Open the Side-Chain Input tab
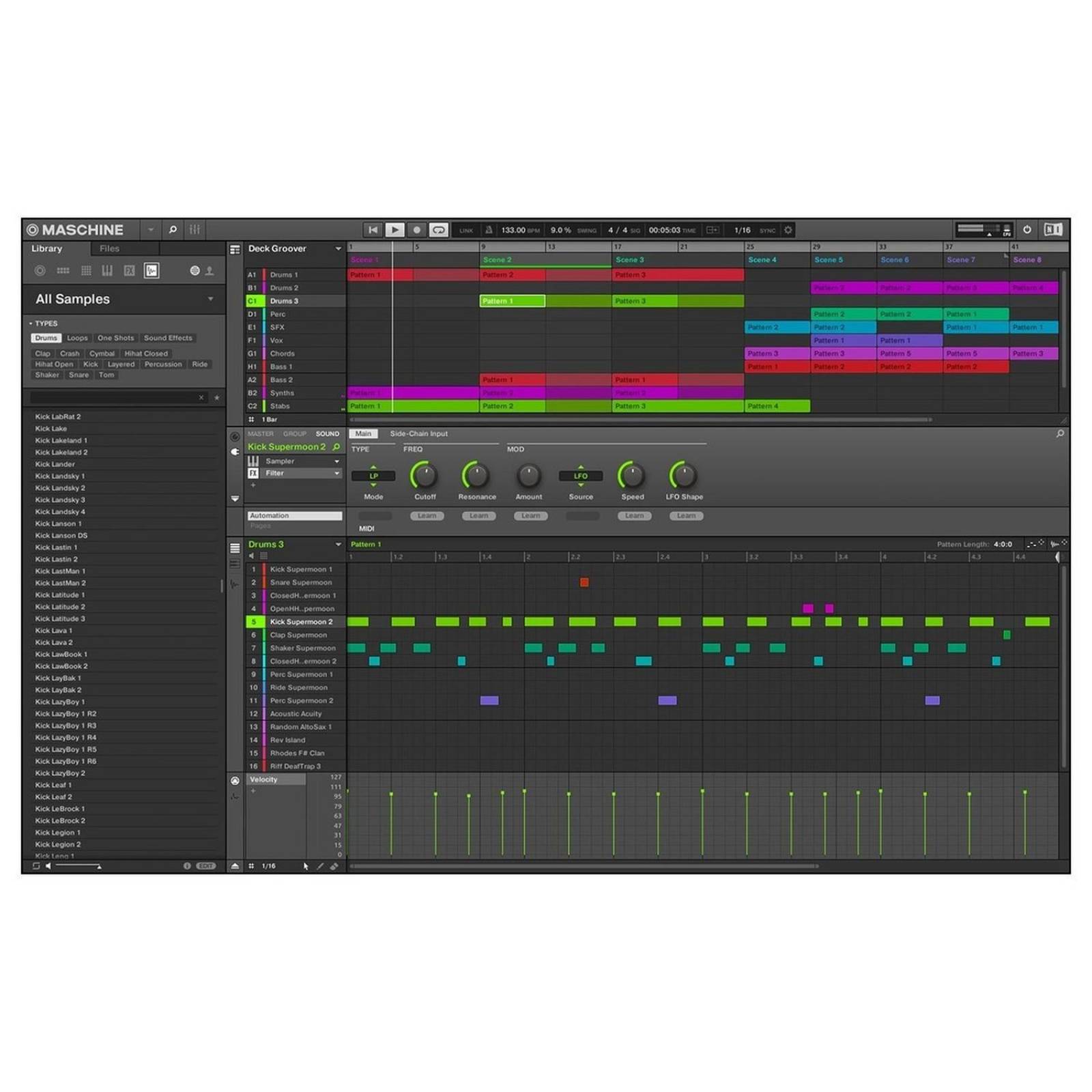Screen dimensions: 1092x1092 (x=419, y=433)
